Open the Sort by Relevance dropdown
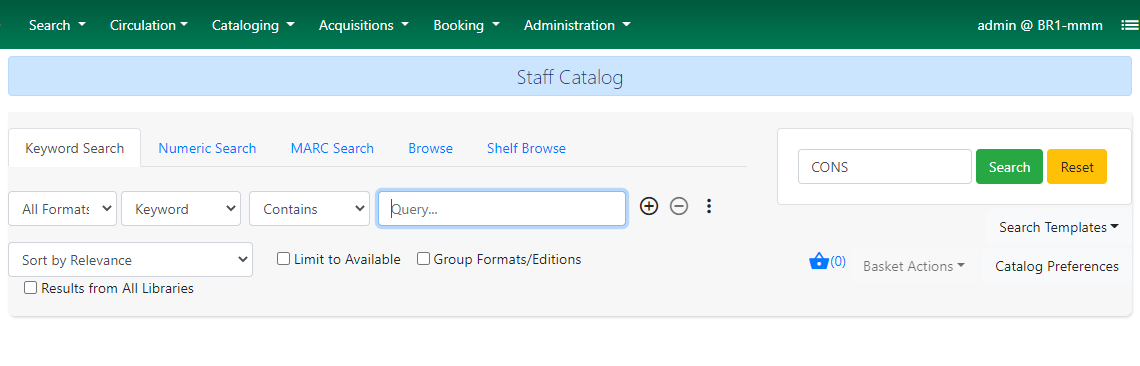The width and height of the screenshot is (1140, 366). pyautogui.click(x=131, y=260)
